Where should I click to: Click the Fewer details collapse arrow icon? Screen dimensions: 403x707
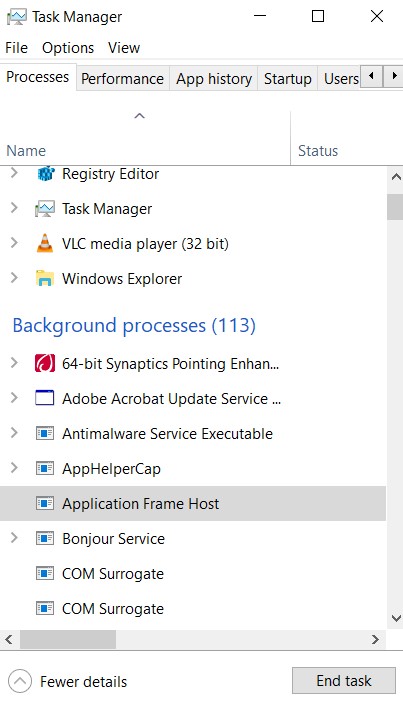(x=20, y=681)
